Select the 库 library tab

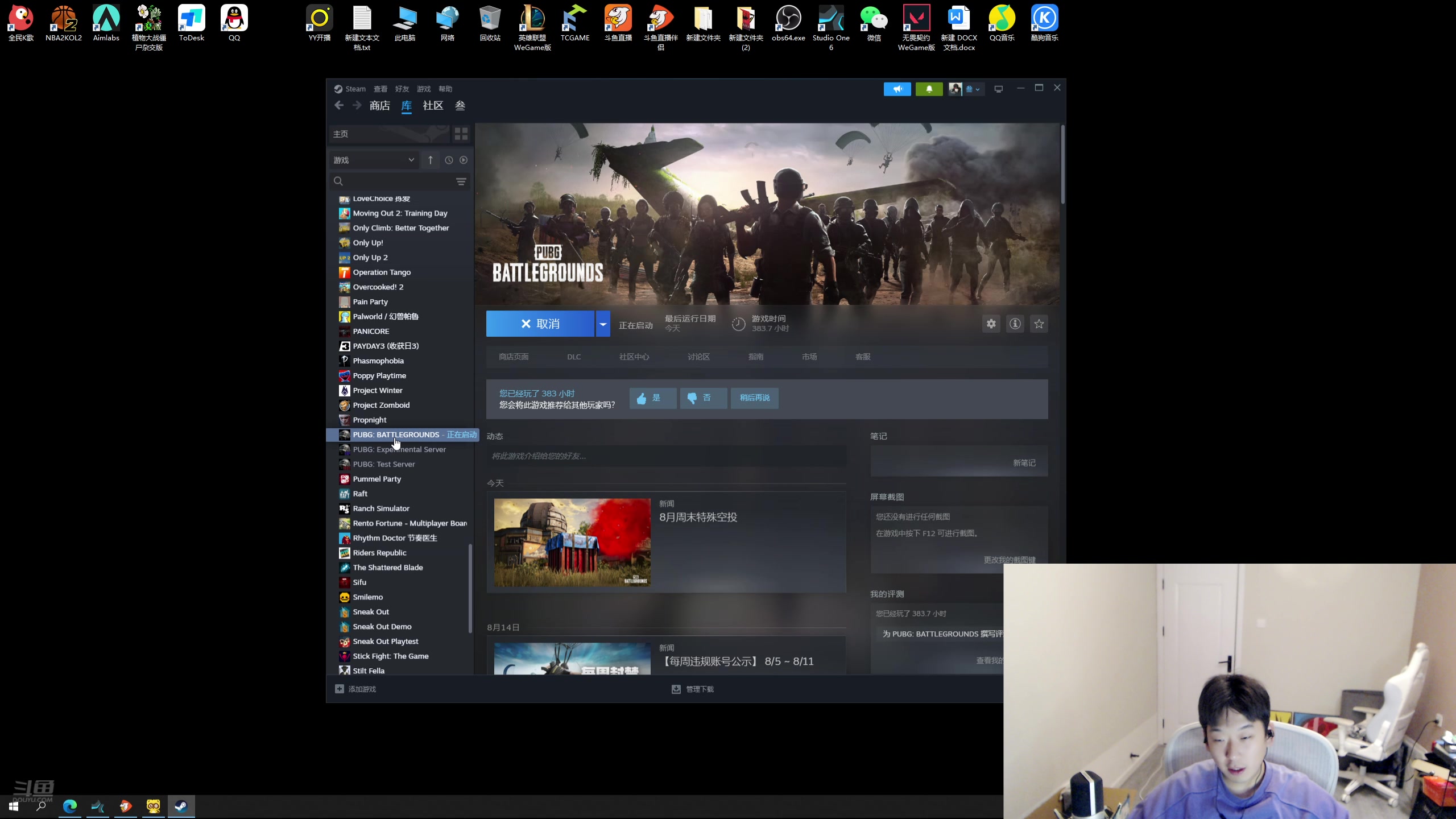406,105
